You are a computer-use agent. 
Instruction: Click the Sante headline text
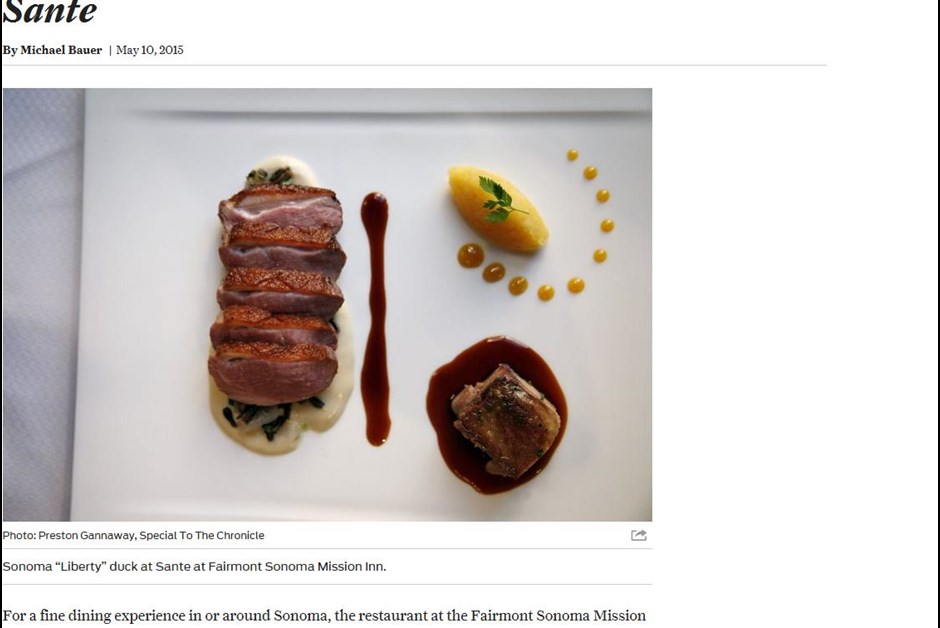coord(49,12)
